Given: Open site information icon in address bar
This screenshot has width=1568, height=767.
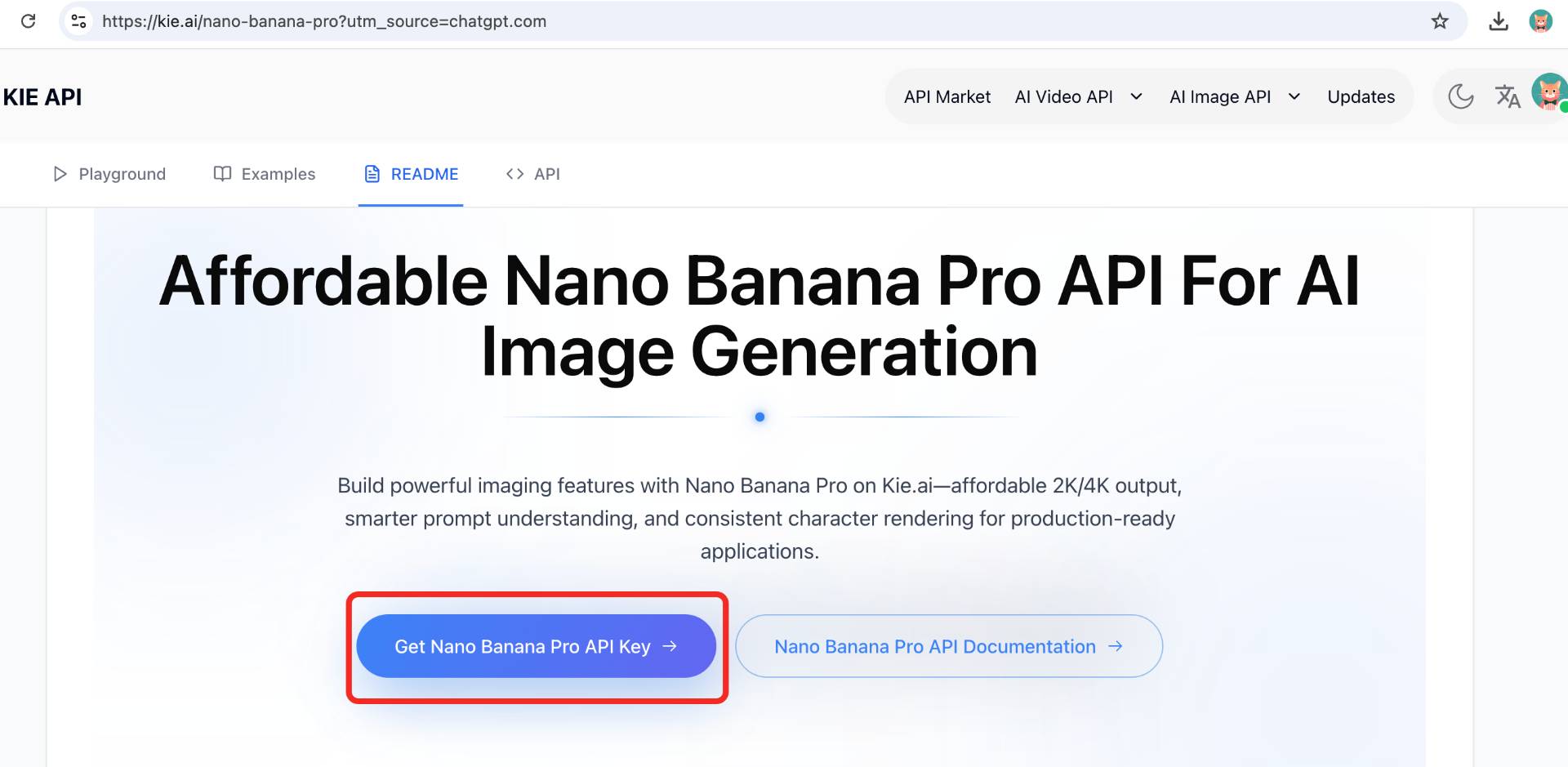Looking at the screenshot, I should tap(78, 21).
